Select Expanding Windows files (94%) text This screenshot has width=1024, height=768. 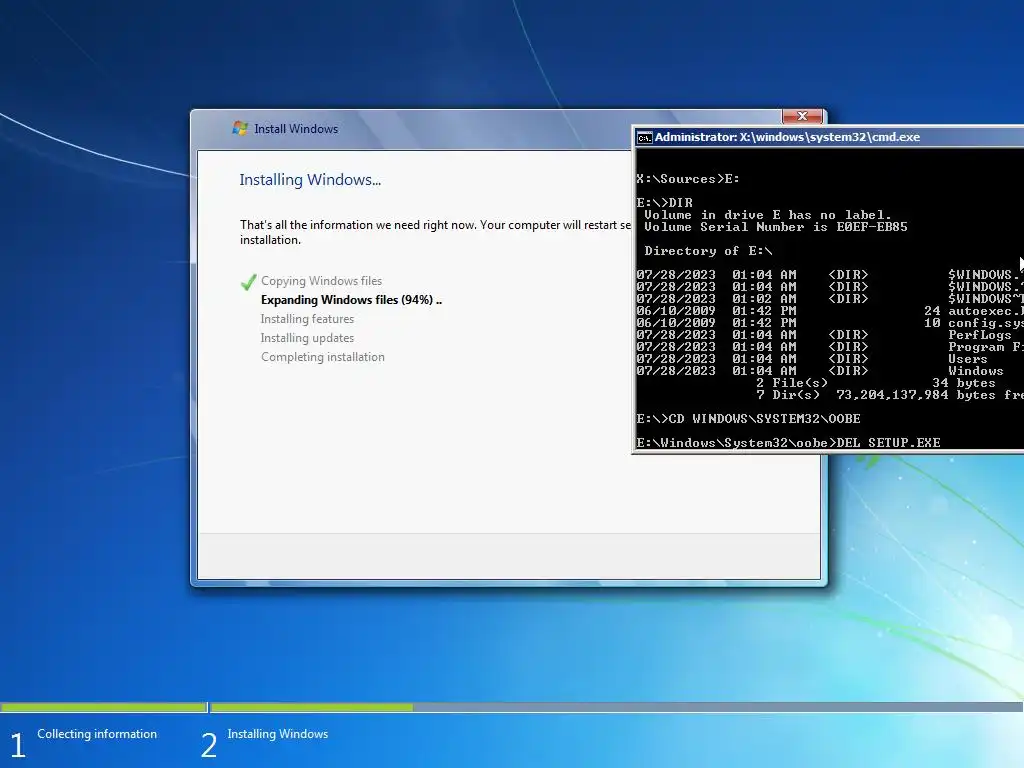[351, 300]
